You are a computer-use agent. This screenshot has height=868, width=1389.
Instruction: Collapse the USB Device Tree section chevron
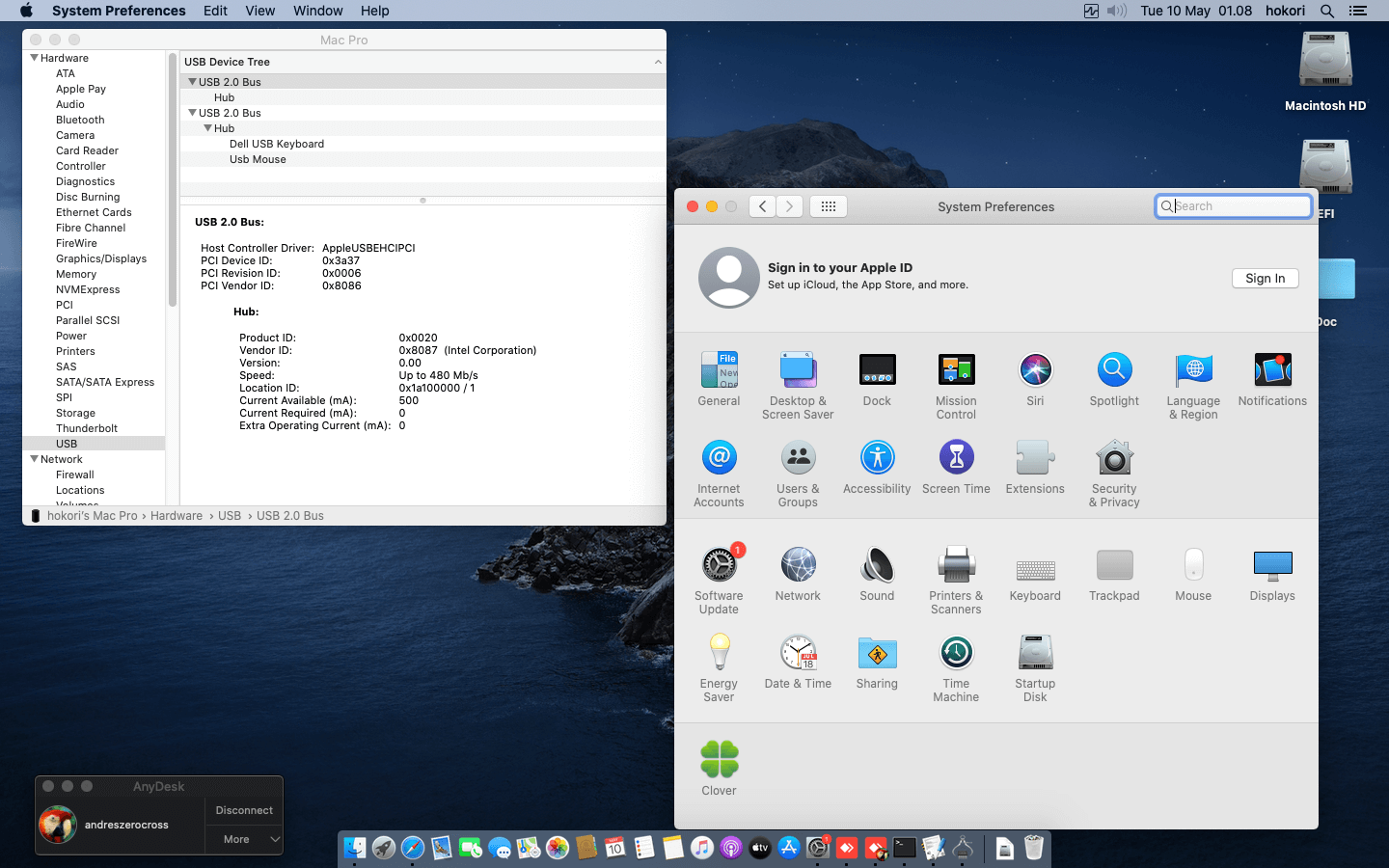(x=657, y=62)
